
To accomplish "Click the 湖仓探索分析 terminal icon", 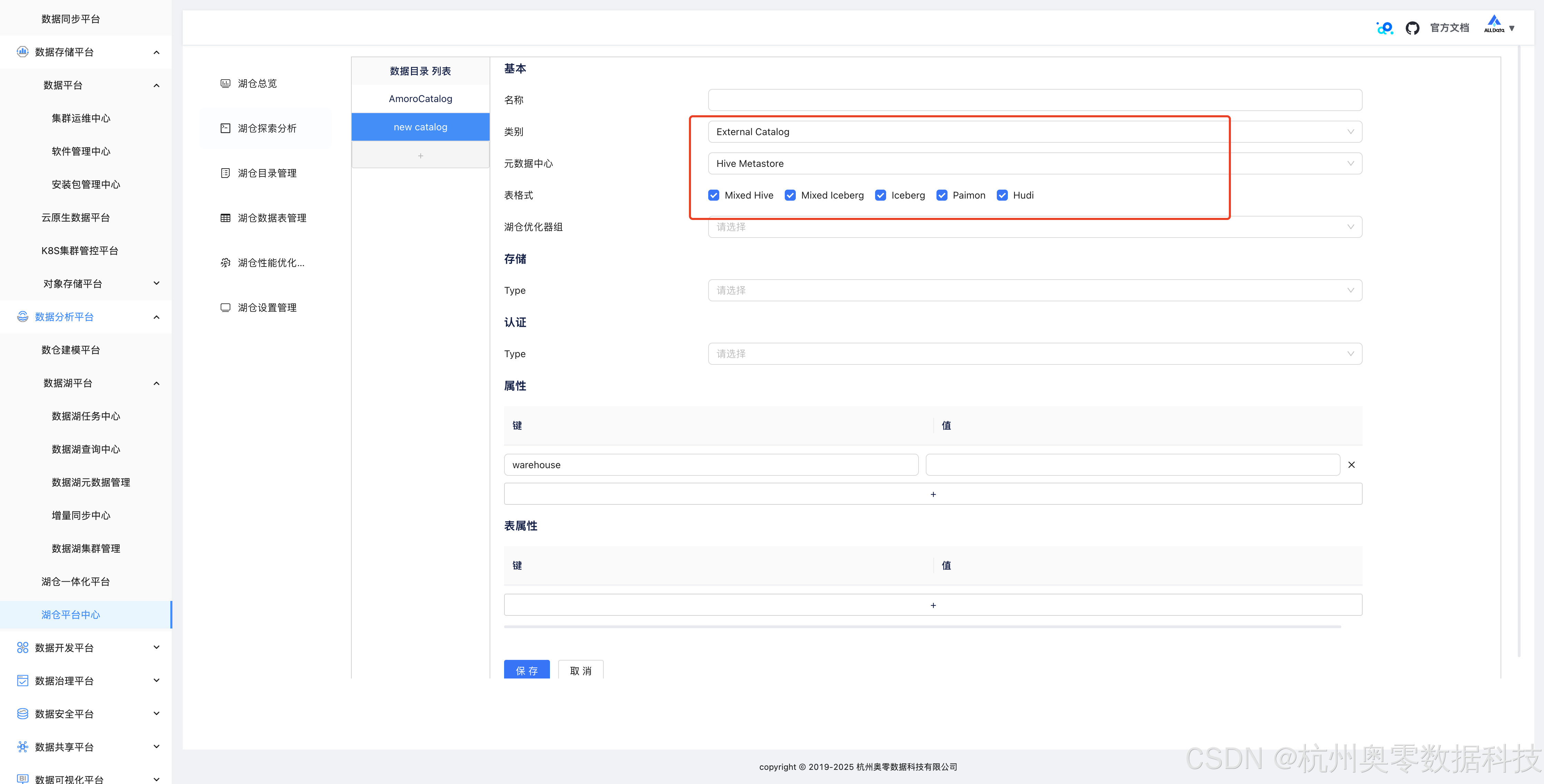I will [x=225, y=128].
